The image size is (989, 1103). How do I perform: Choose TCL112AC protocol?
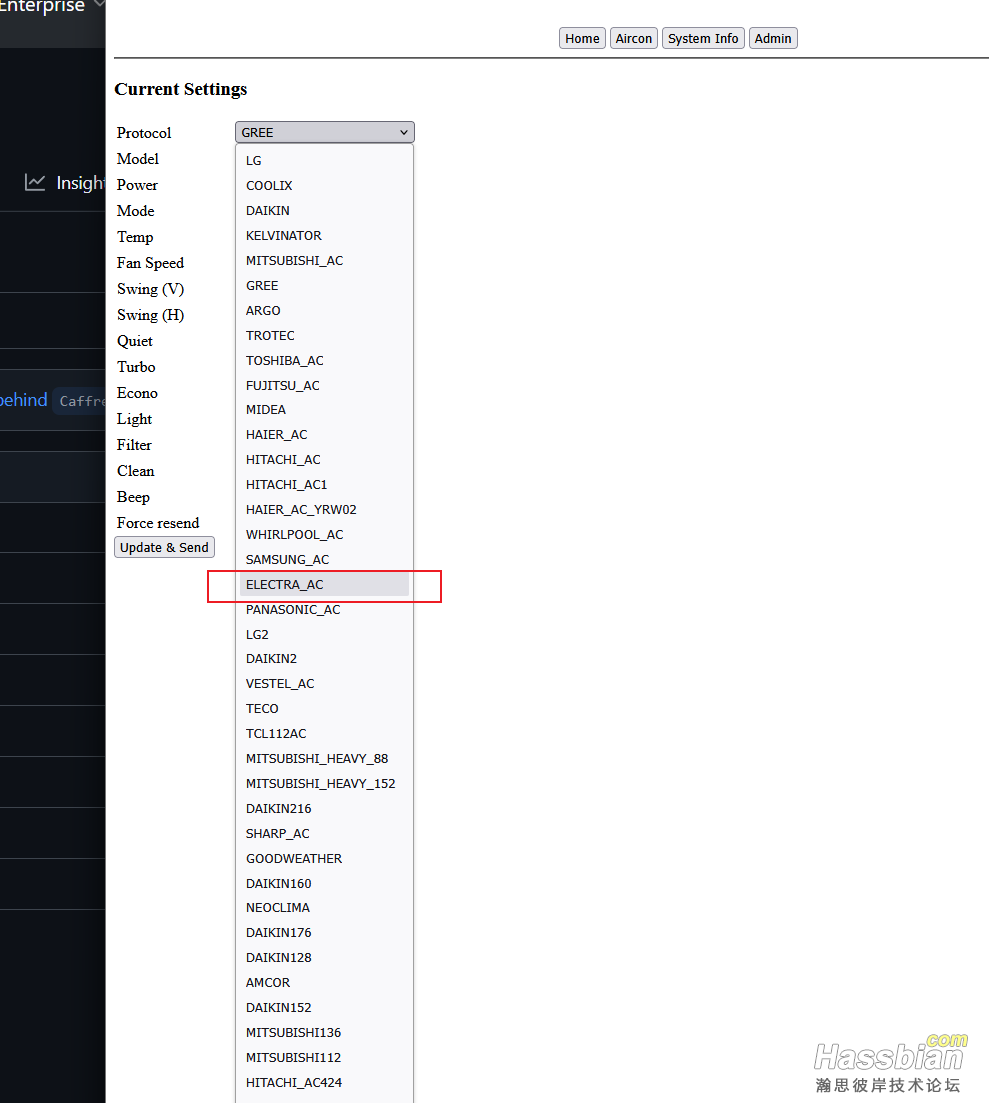pos(276,734)
